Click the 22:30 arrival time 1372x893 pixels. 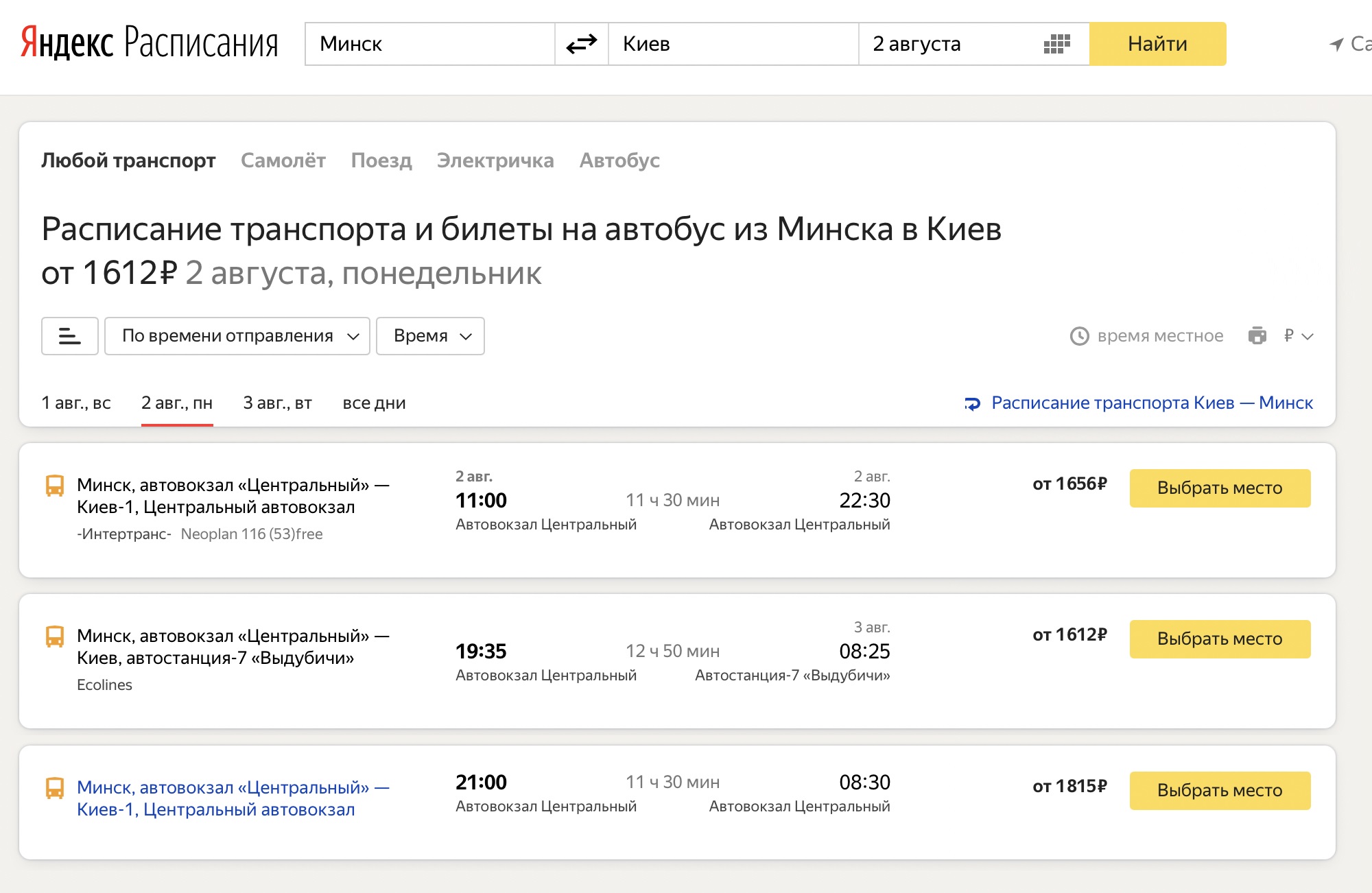click(864, 501)
